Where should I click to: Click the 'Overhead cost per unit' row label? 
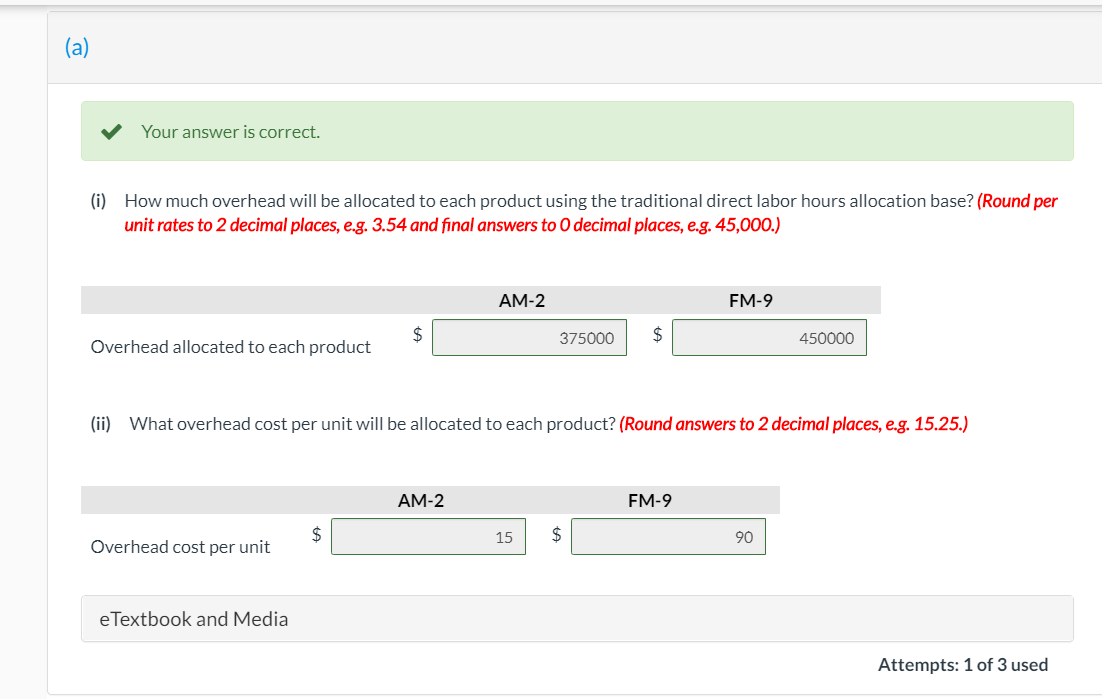tap(180, 547)
